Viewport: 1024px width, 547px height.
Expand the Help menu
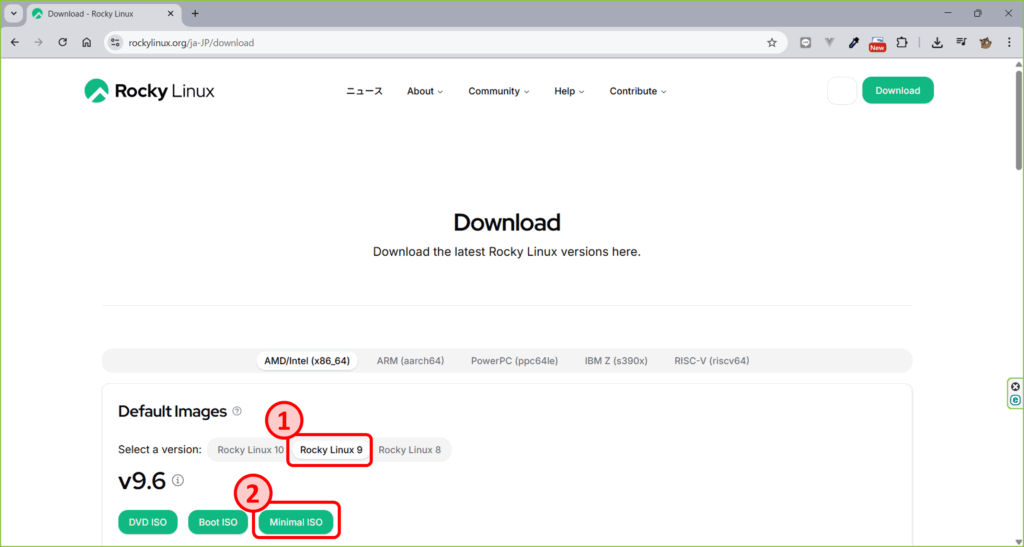pos(569,91)
